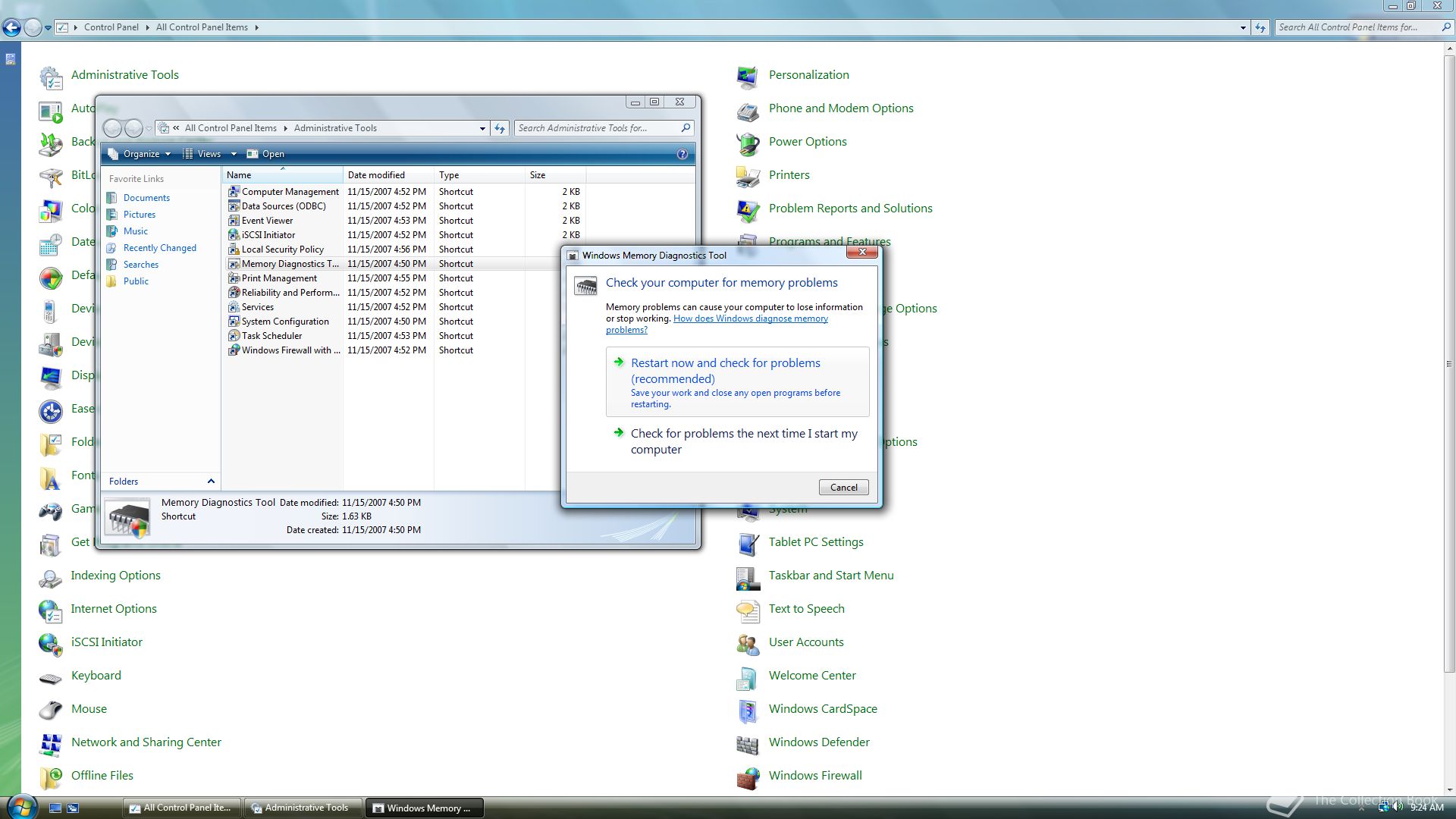Click the Start orb on the taskbar
Image resolution: width=1456 pixels, height=819 pixels.
(20, 806)
